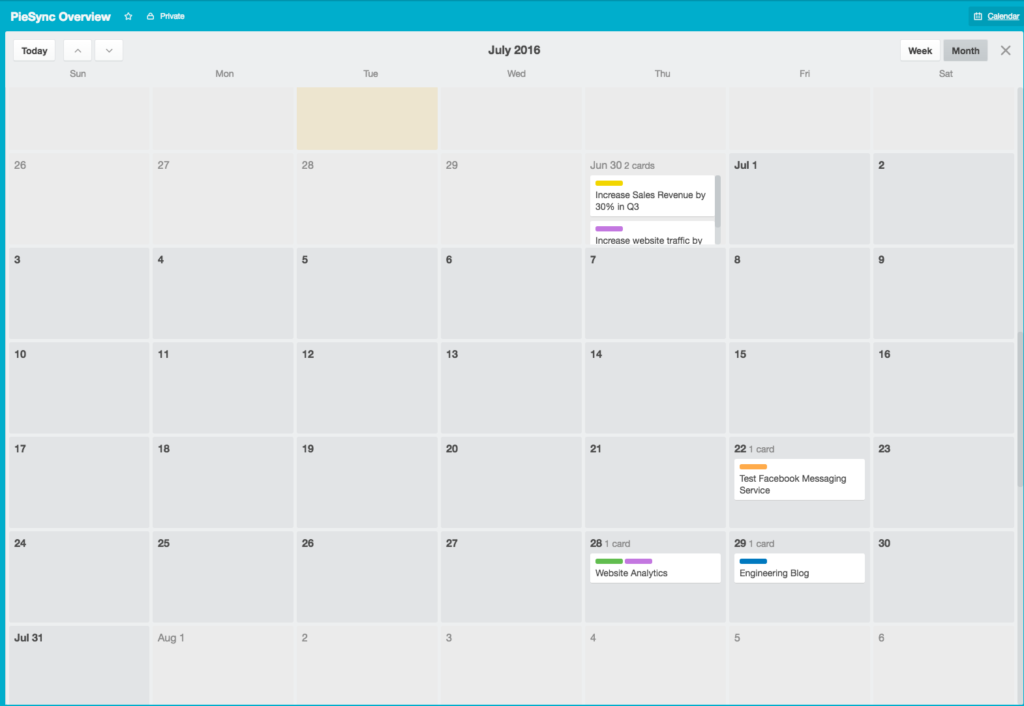Viewport: 1024px width, 706px height.
Task: Go to previous month with up chevron
Action: pyautogui.click(x=78, y=50)
